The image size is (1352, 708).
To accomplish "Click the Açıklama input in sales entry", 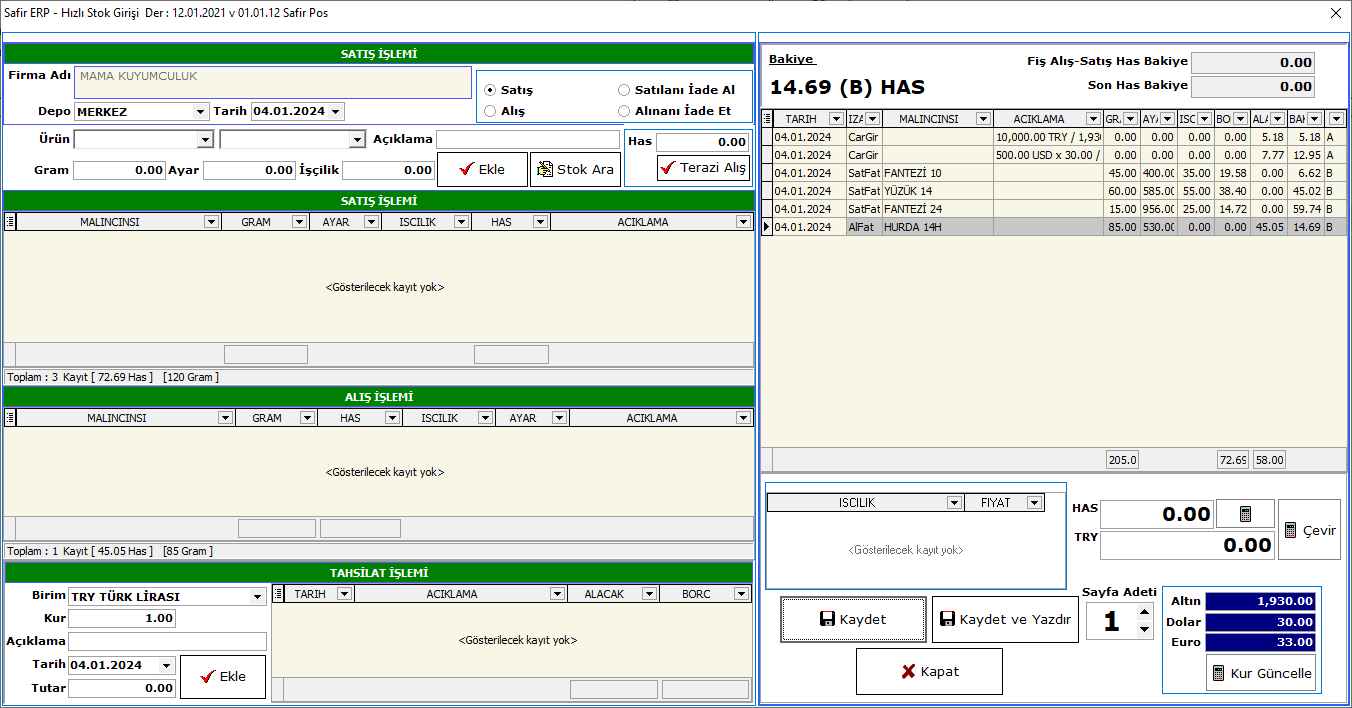I will [528, 140].
